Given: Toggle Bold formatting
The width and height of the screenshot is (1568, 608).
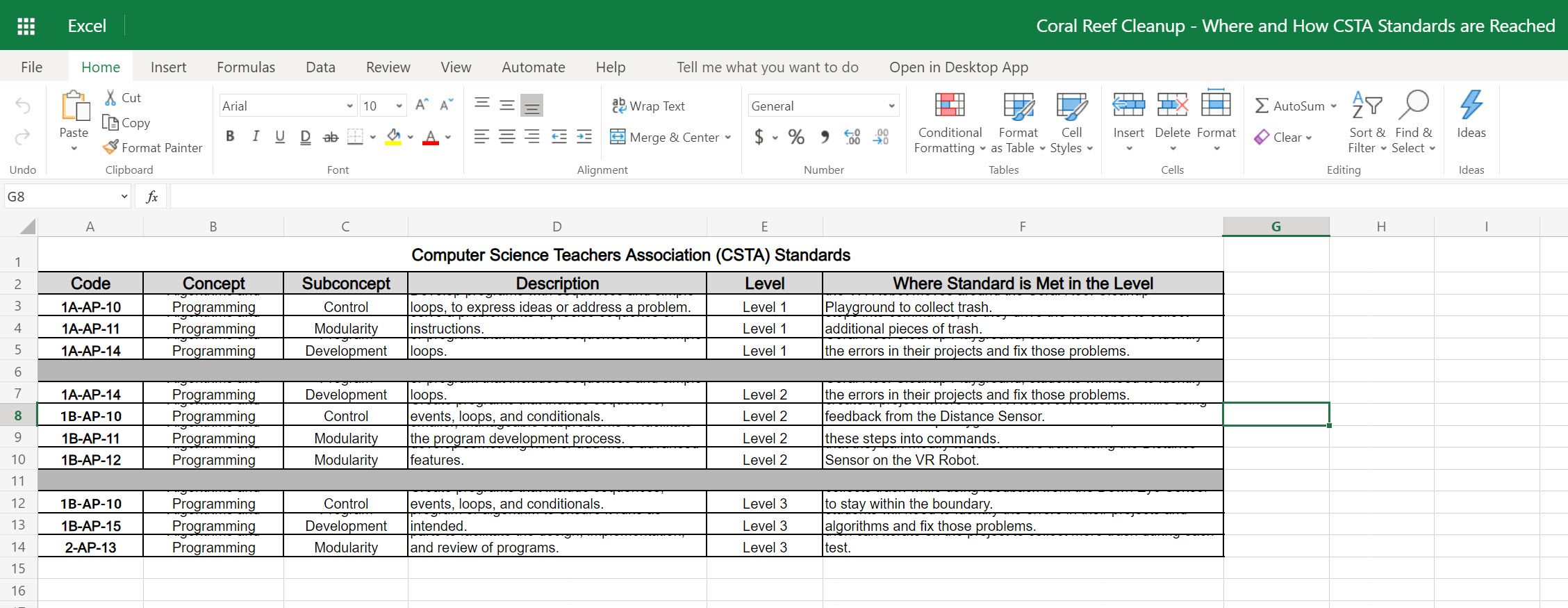Looking at the screenshot, I should [230, 137].
